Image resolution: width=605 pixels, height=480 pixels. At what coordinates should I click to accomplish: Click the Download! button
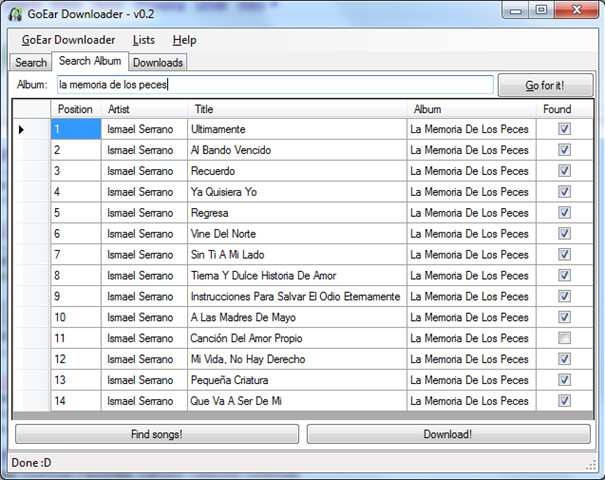point(448,434)
